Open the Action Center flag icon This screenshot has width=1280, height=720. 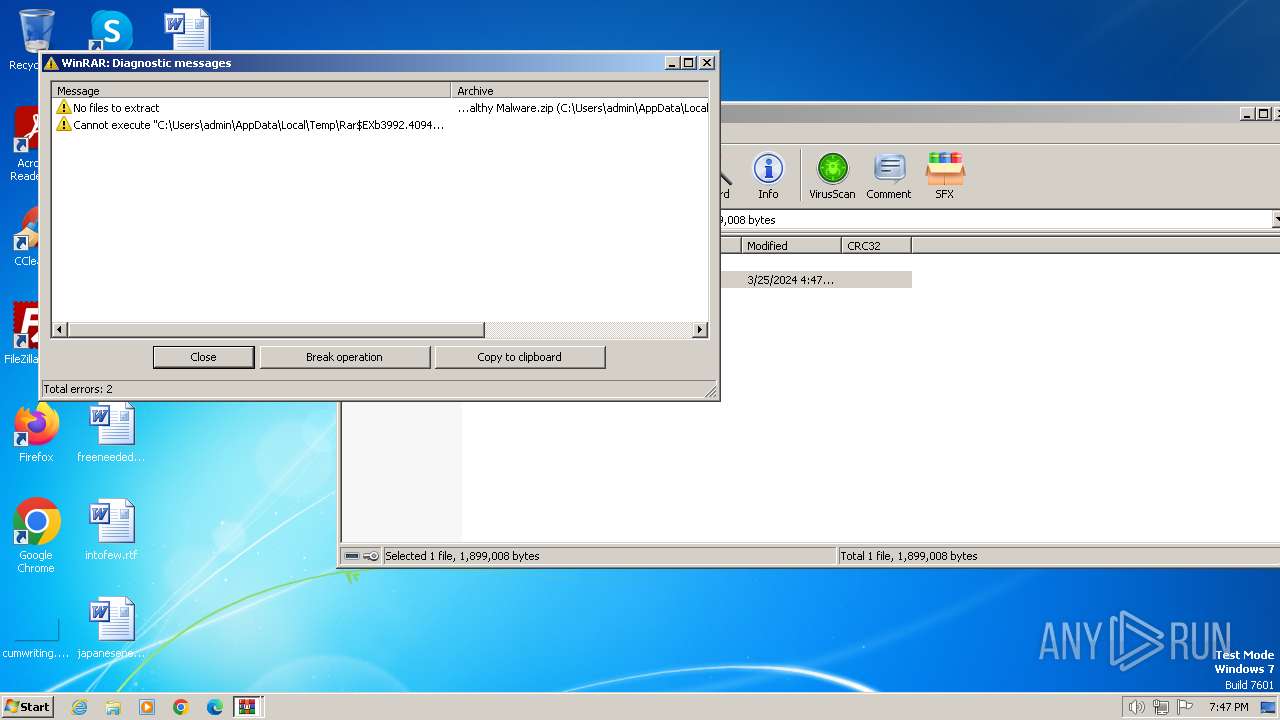(x=1185, y=707)
